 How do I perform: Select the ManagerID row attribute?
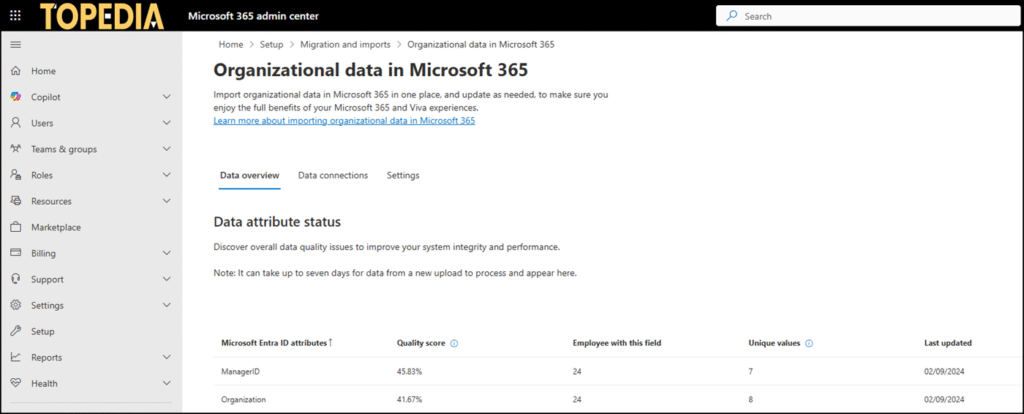pyautogui.click(x=239, y=371)
